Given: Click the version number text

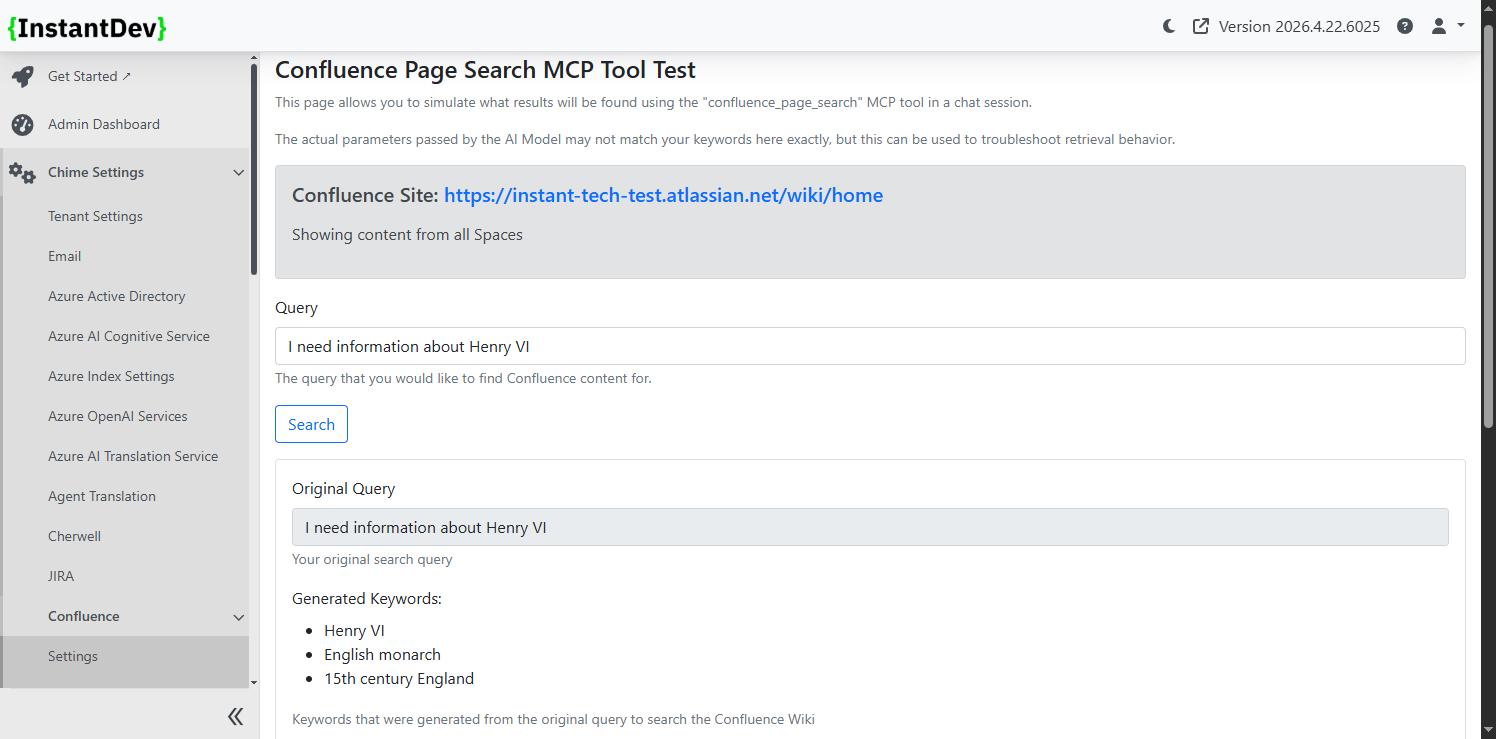Looking at the screenshot, I should 1299,27.
